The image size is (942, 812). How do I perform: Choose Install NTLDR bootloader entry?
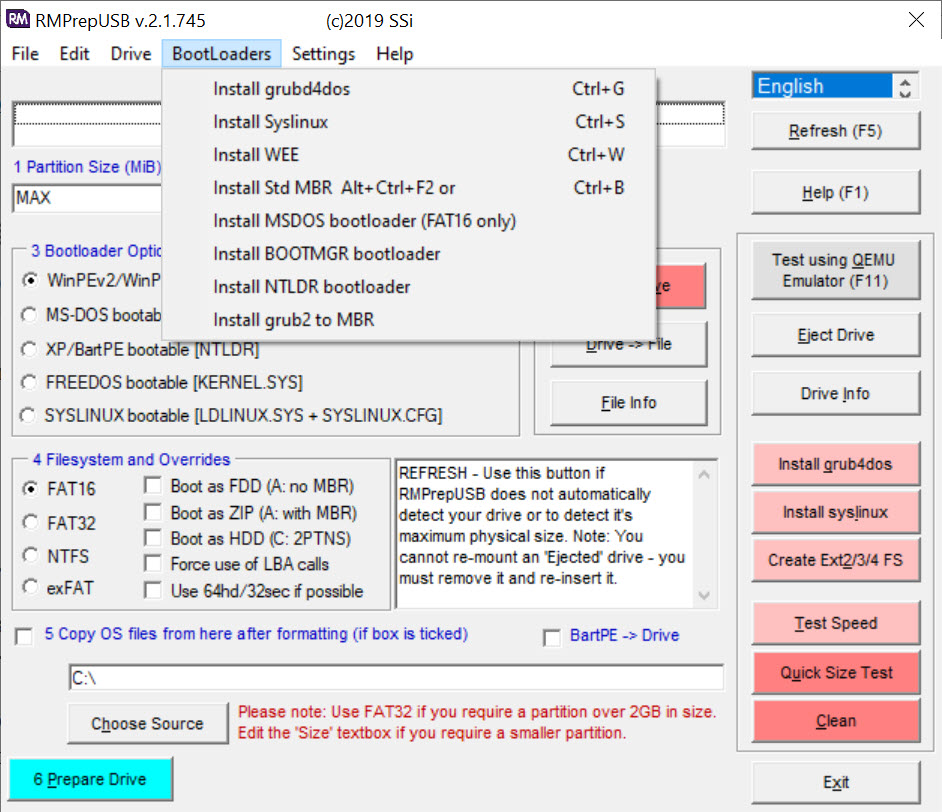pos(409,287)
